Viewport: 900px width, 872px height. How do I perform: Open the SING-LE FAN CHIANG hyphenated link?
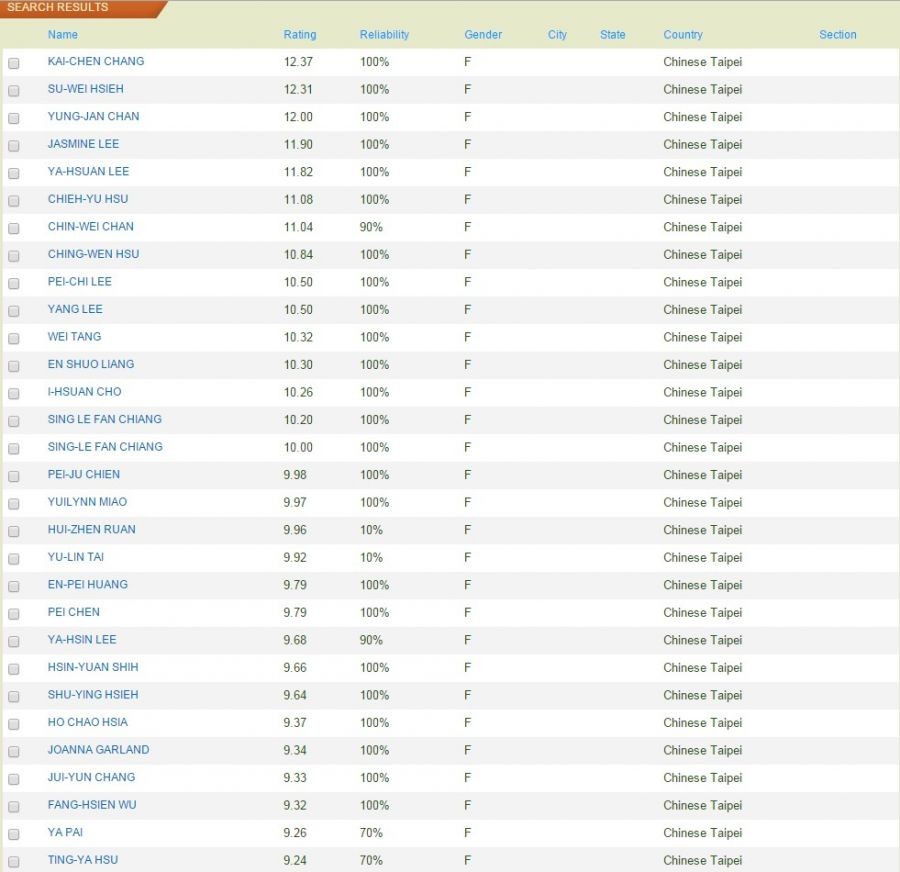pyautogui.click(x=105, y=447)
